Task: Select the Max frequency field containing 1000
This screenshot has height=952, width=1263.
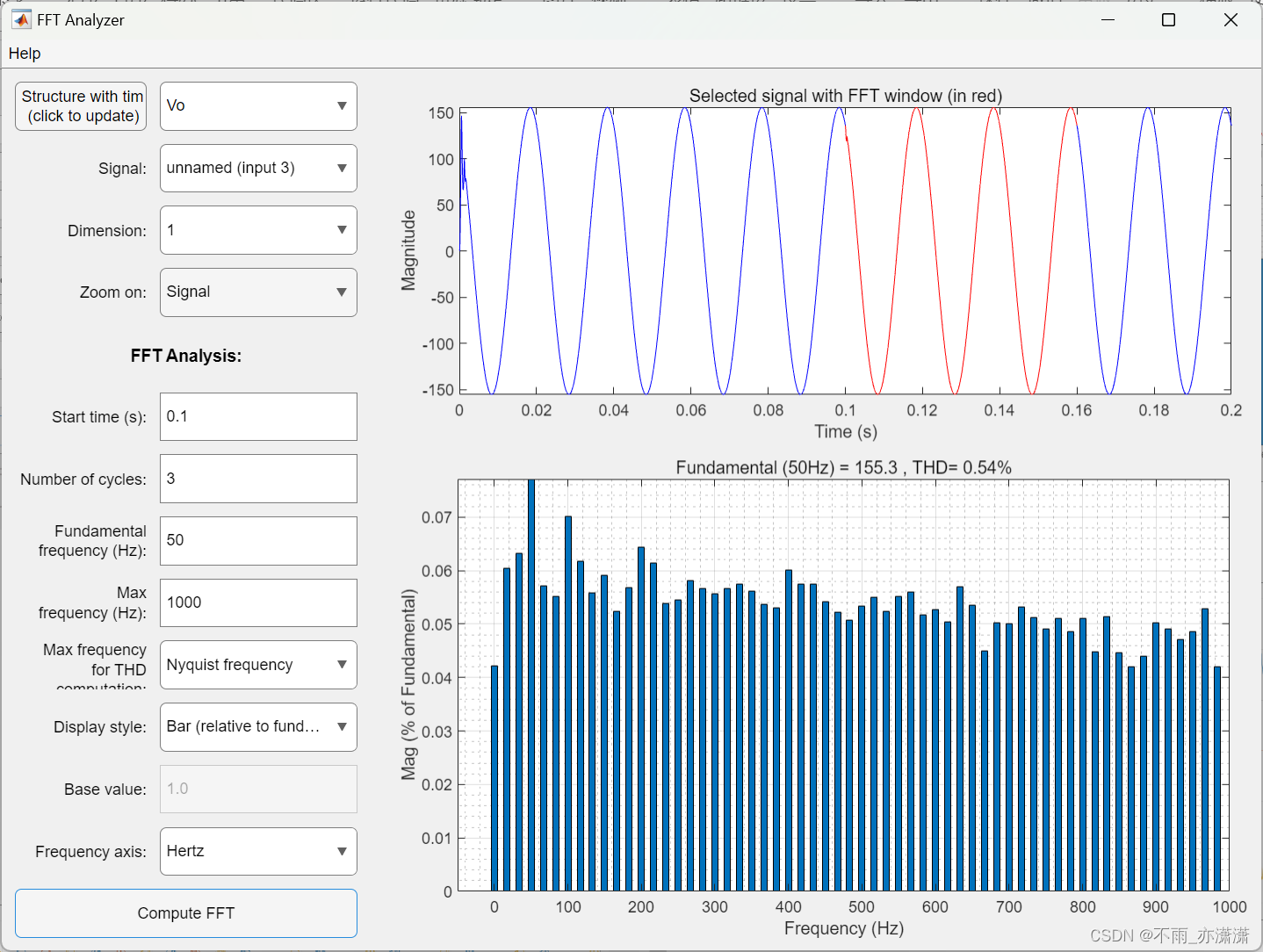Action: [x=258, y=602]
